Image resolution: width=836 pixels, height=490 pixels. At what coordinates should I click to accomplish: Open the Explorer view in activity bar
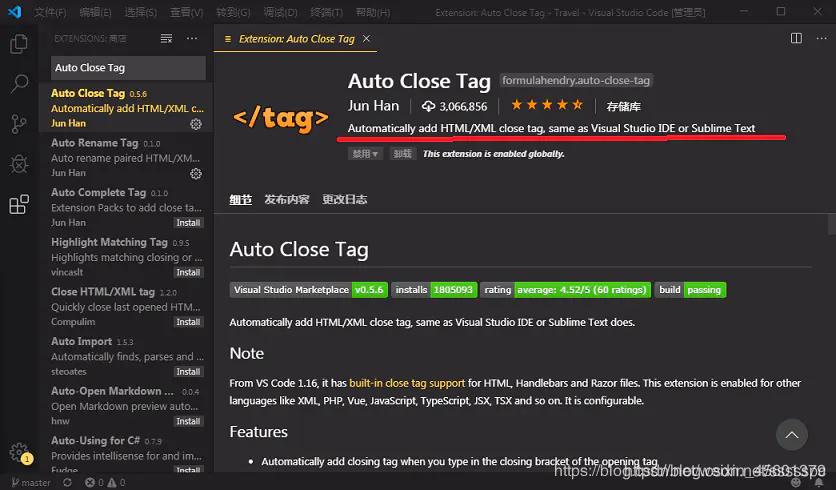(19, 44)
